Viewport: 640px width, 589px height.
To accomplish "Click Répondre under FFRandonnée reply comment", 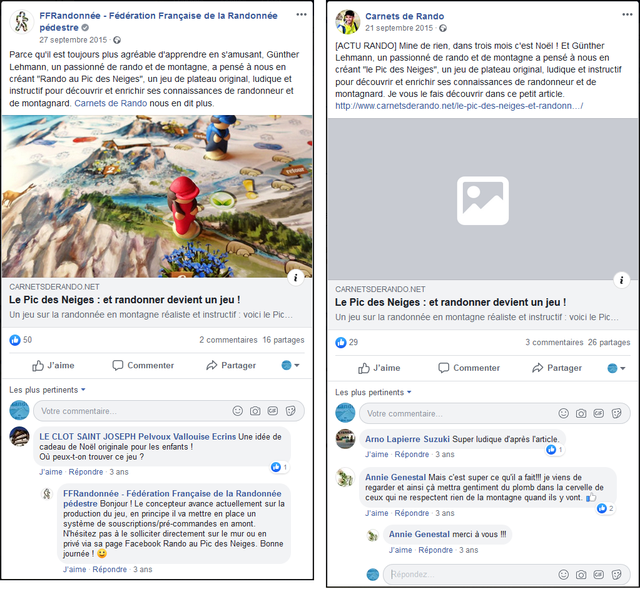I will (x=109, y=569).
